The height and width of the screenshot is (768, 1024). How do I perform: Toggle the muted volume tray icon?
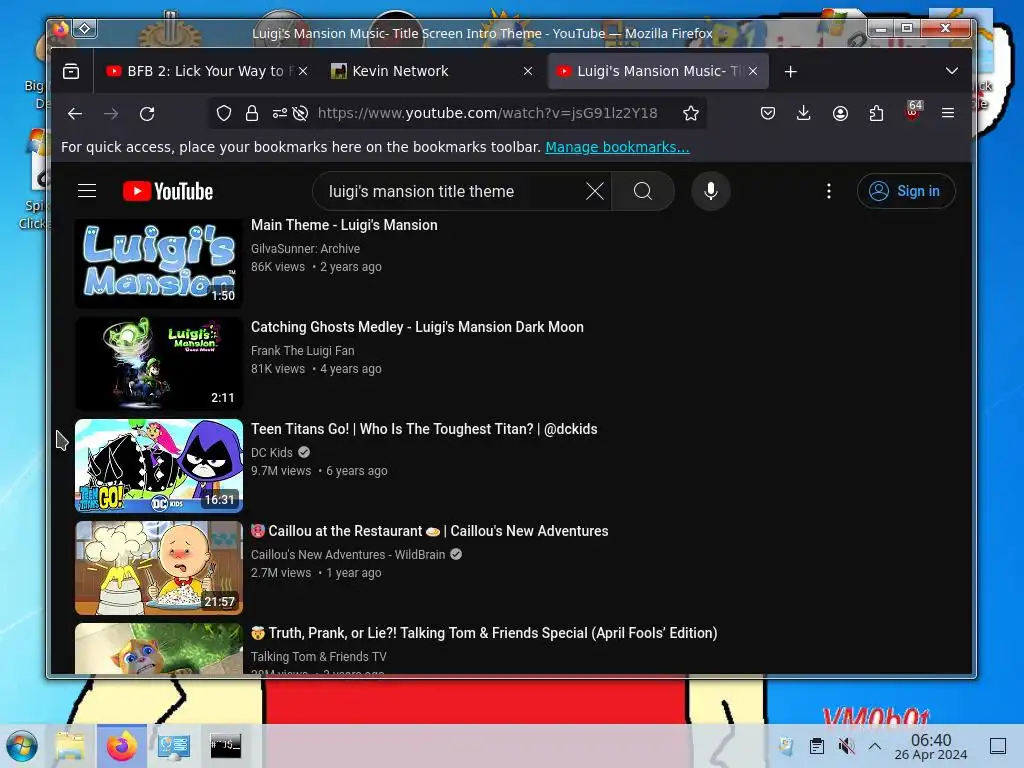(846, 746)
